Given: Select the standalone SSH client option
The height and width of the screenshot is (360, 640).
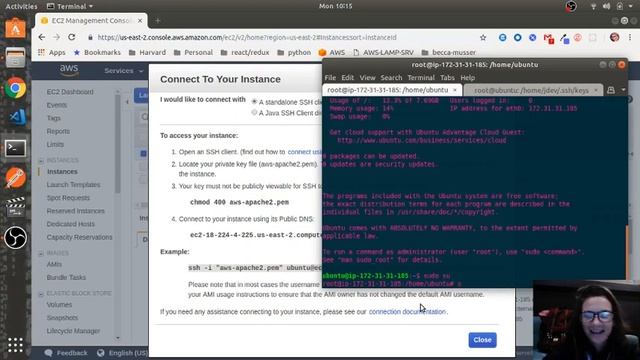Looking at the screenshot, I should pos(254,101).
